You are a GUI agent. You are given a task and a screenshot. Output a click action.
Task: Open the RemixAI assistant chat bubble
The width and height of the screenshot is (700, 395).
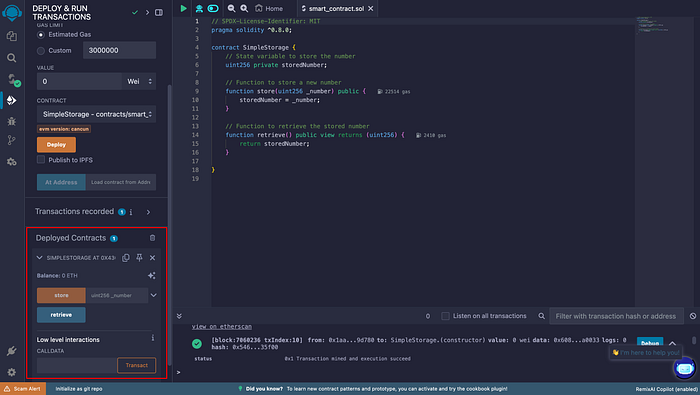(x=684, y=369)
